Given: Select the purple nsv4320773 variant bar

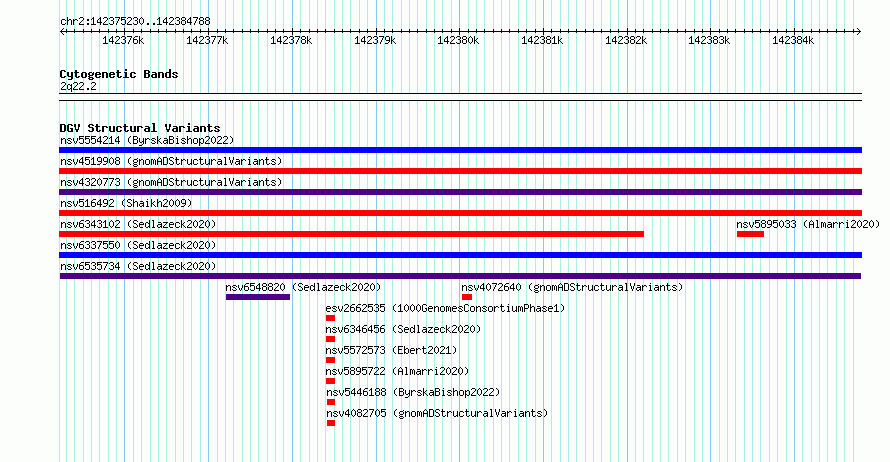Looking at the screenshot, I should 460,192.
